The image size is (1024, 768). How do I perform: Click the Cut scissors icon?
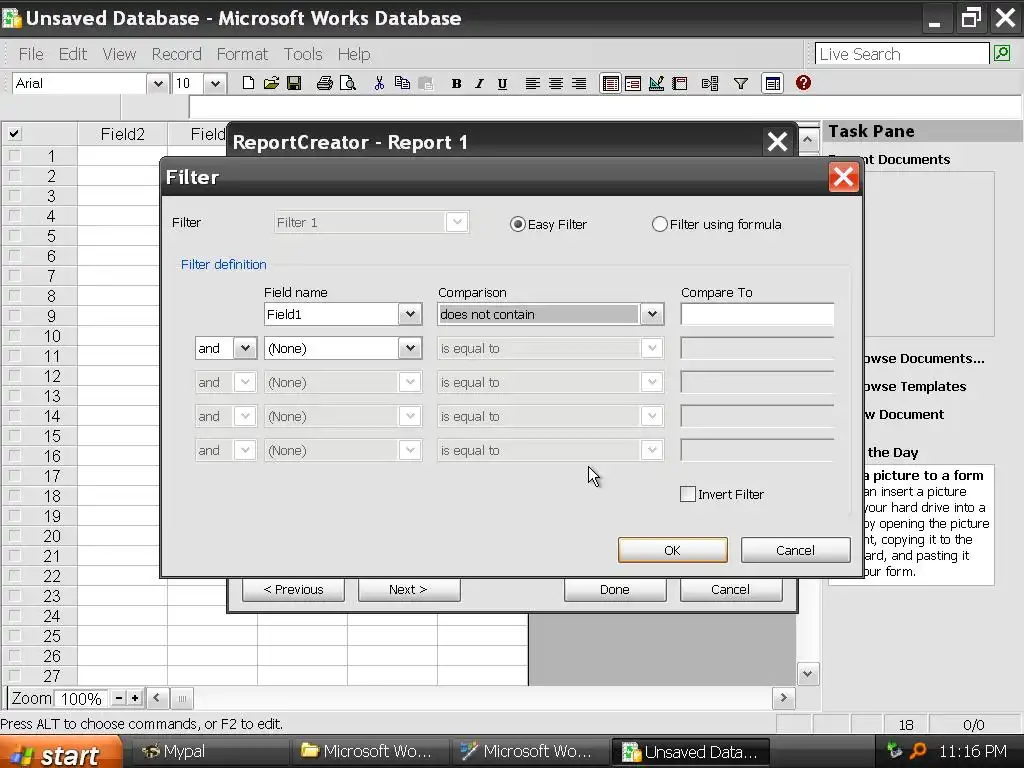tap(379, 83)
